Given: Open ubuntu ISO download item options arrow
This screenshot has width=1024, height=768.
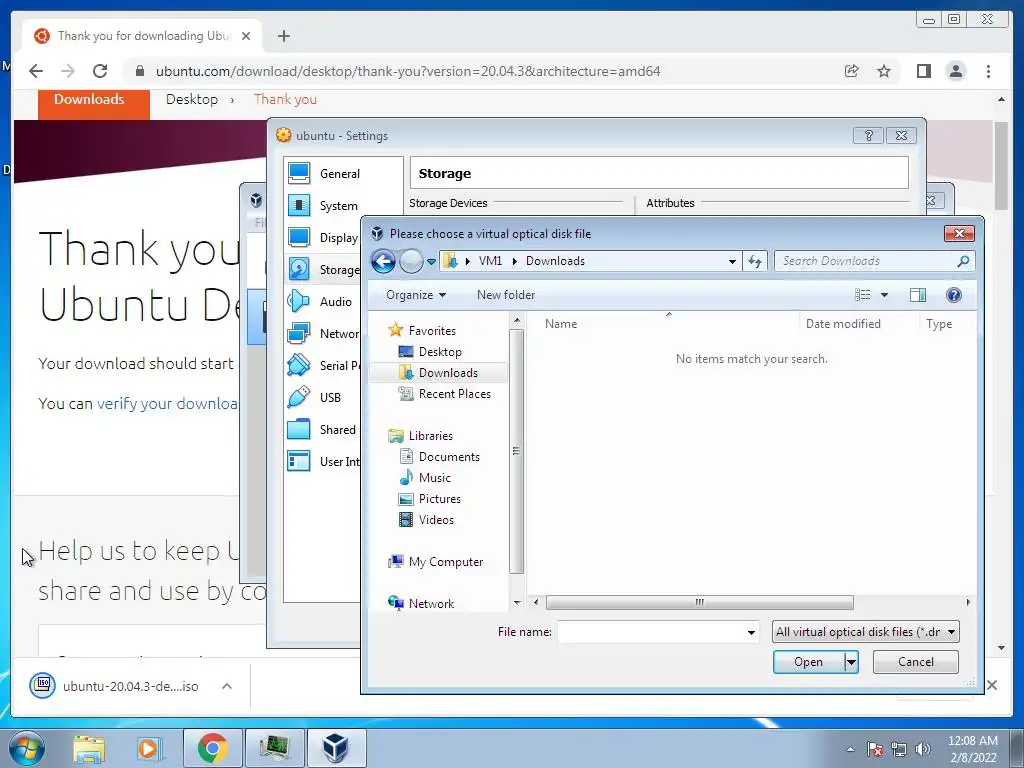Looking at the screenshot, I should (x=227, y=686).
